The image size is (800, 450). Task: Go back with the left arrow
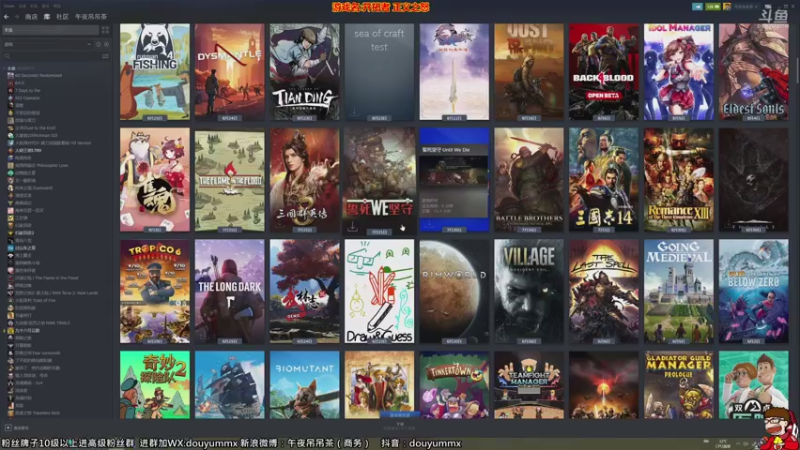click(x=6, y=17)
